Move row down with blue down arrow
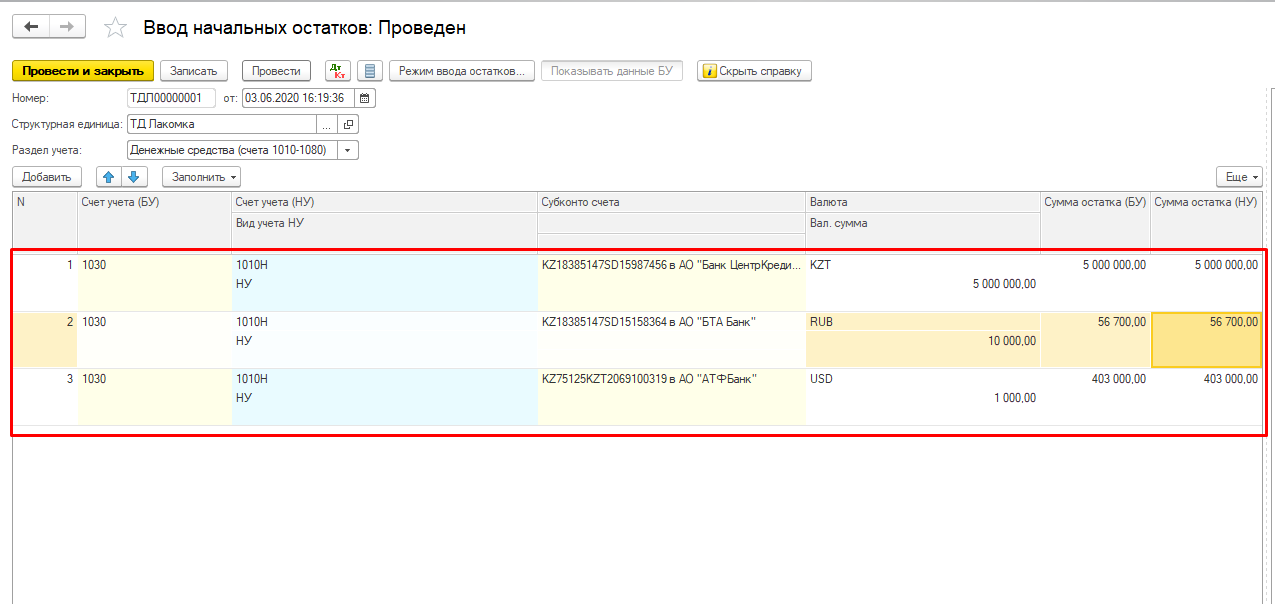This screenshot has height=604, width=1275. pyautogui.click(x=135, y=177)
